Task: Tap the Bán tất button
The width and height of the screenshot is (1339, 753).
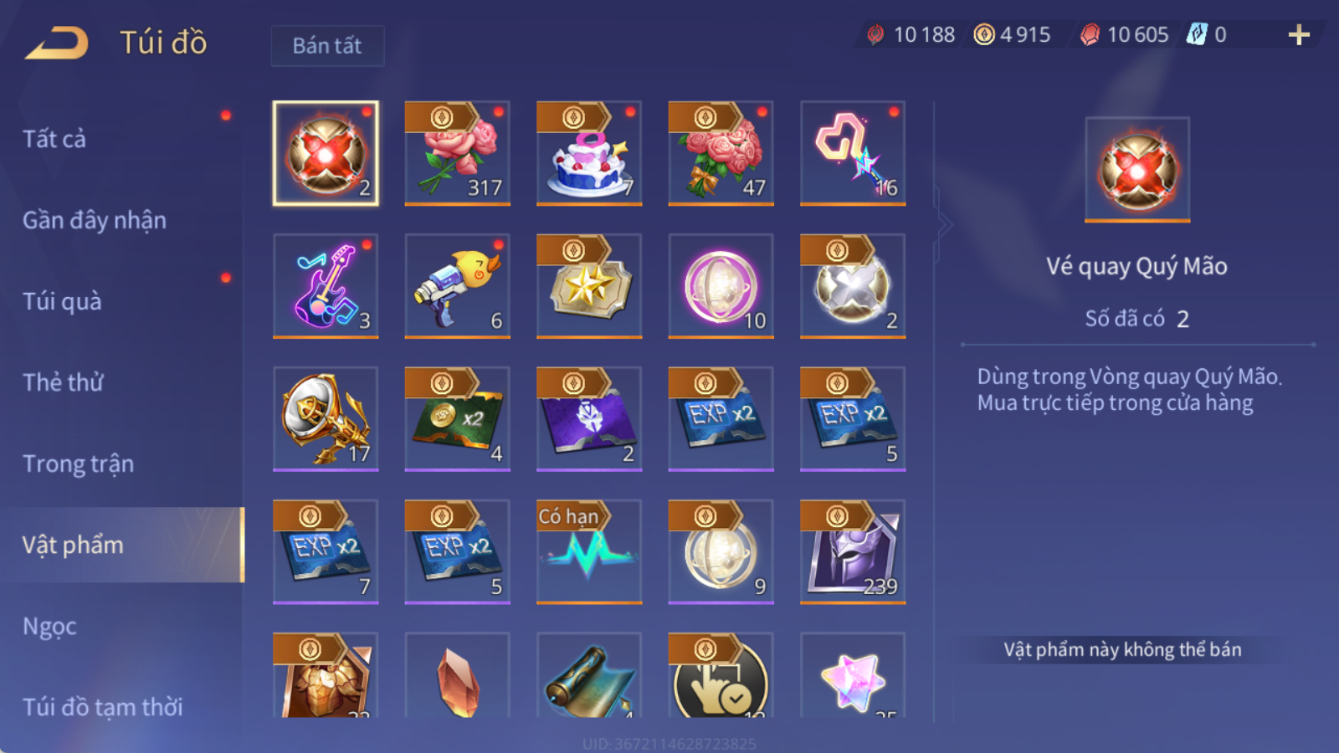Action: pyautogui.click(x=327, y=46)
